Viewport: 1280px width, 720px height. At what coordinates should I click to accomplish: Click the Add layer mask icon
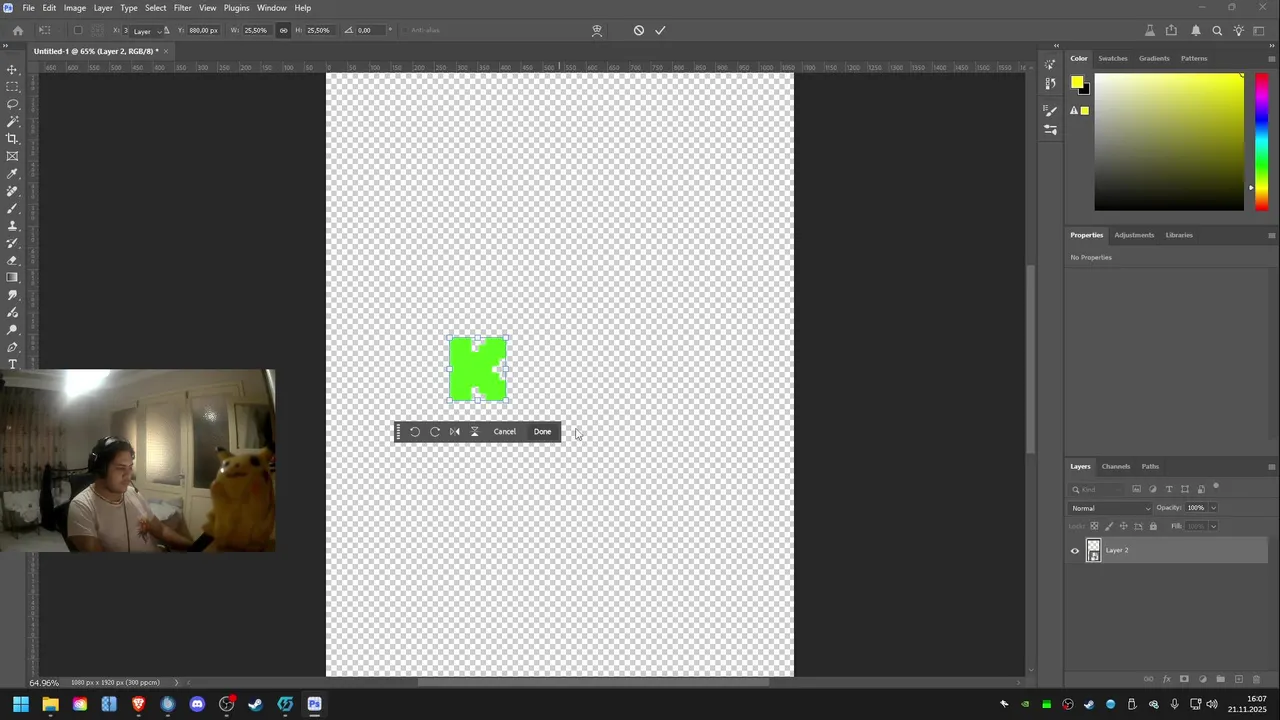coord(1184,679)
